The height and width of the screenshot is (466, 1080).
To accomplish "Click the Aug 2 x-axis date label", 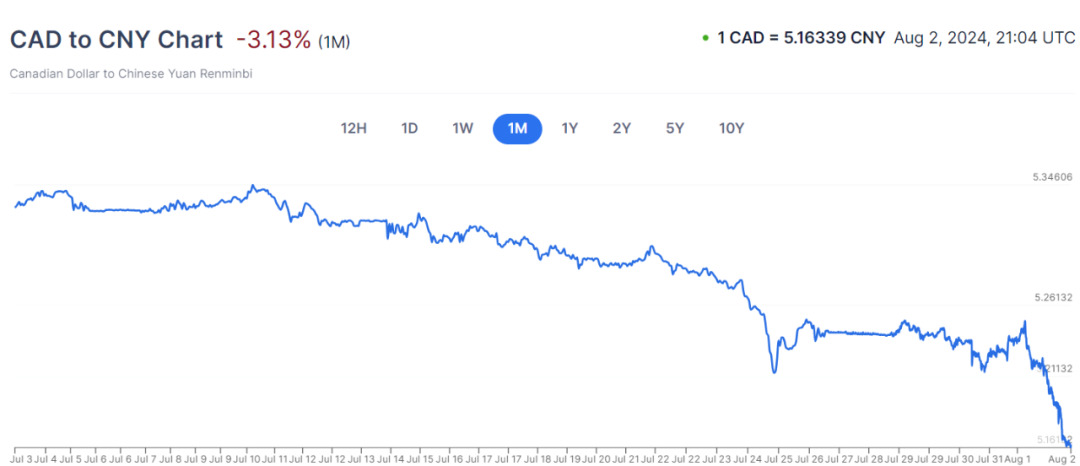I will (1060, 459).
